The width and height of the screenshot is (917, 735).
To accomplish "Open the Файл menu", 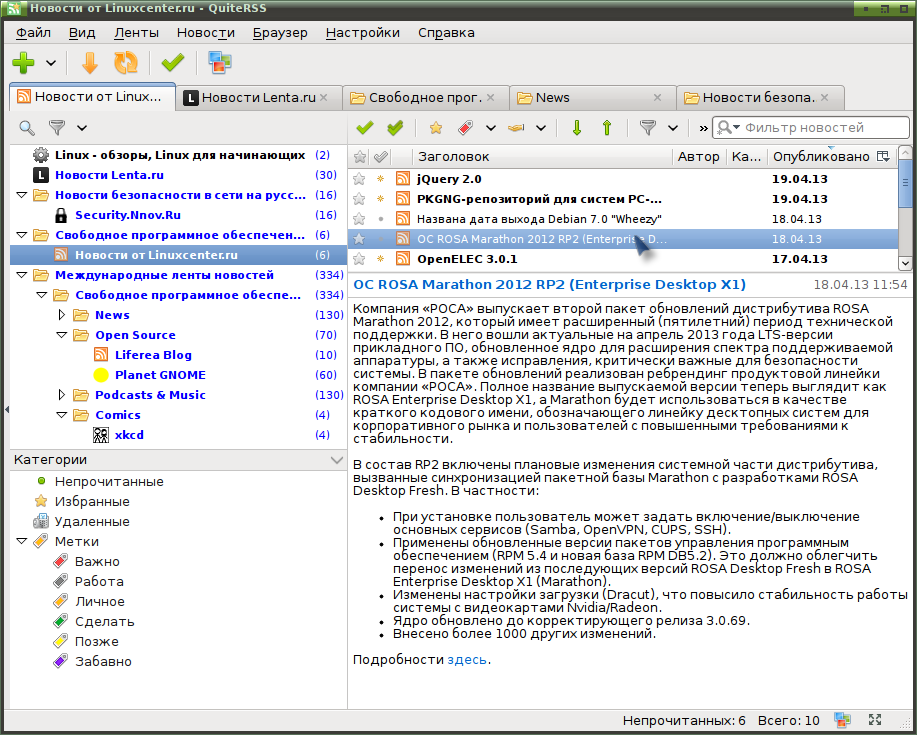I will [33, 33].
